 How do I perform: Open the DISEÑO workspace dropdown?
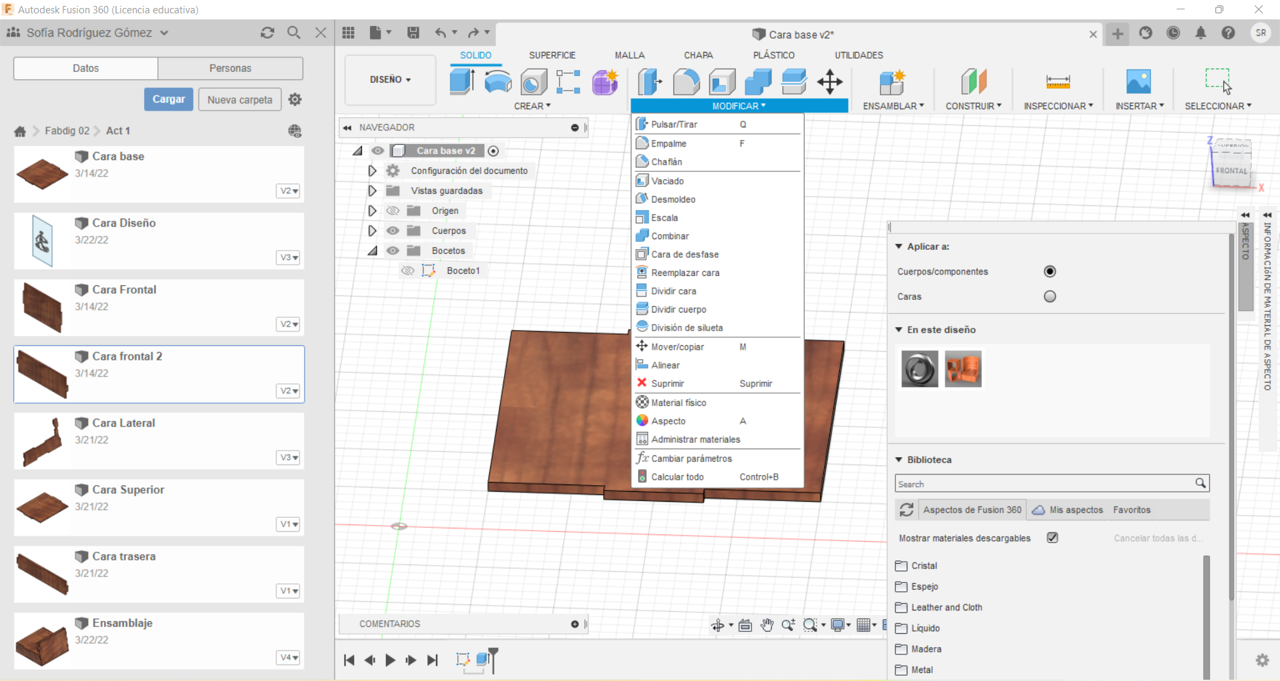pos(390,80)
